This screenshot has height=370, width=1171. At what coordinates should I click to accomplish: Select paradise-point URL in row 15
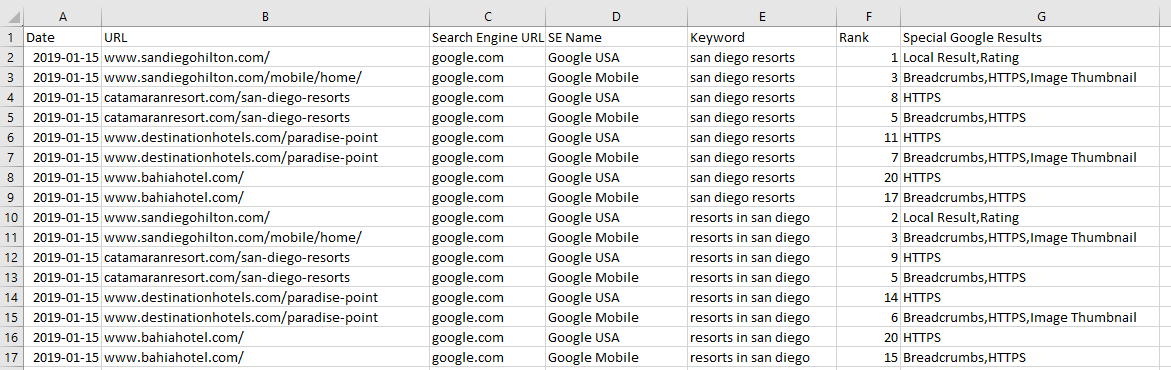(266, 317)
